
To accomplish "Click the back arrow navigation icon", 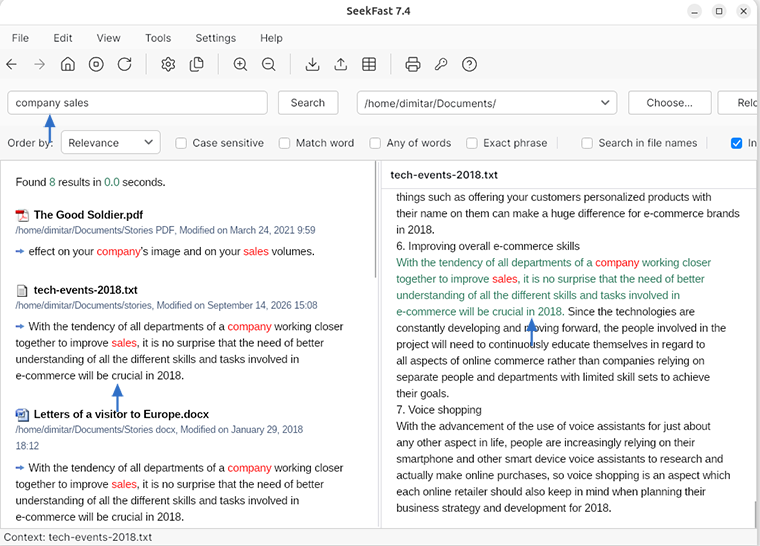I will pos(12,64).
